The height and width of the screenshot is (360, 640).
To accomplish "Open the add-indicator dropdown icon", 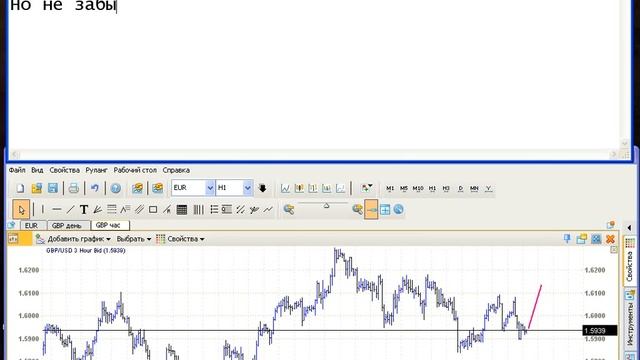I will (x=367, y=188).
